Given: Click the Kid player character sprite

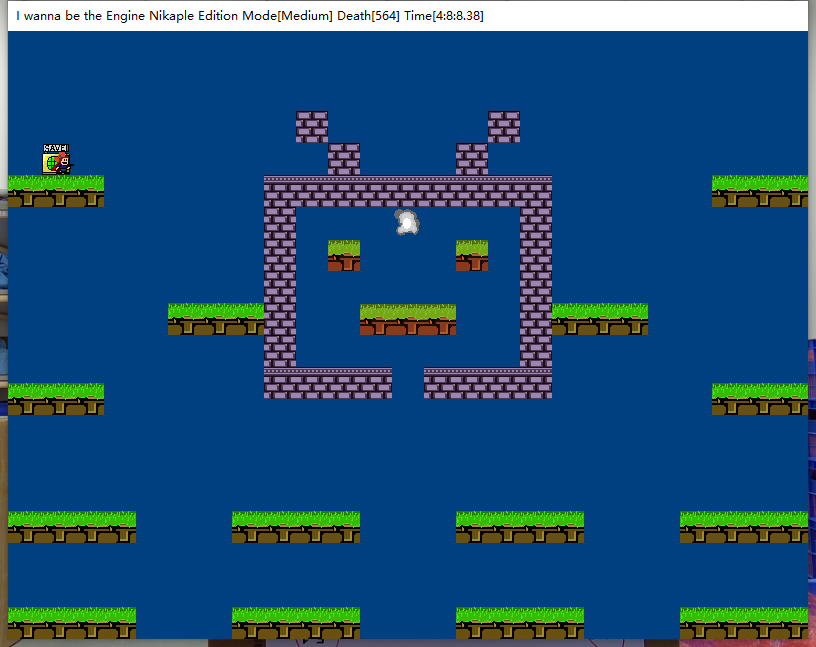Looking at the screenshot, I should (x=64, y=163).
